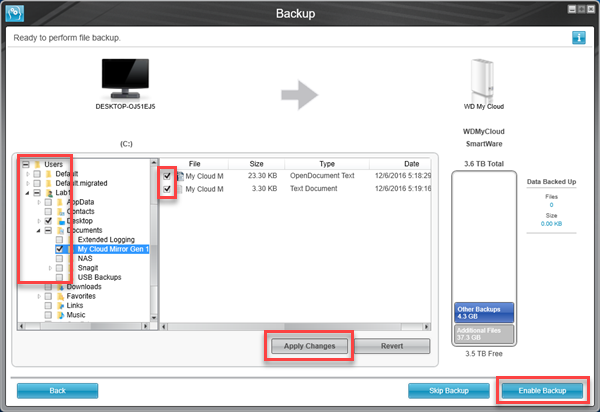Select the NAS folder row
Viewport: 600px width, 412px height.
point(85,259)
